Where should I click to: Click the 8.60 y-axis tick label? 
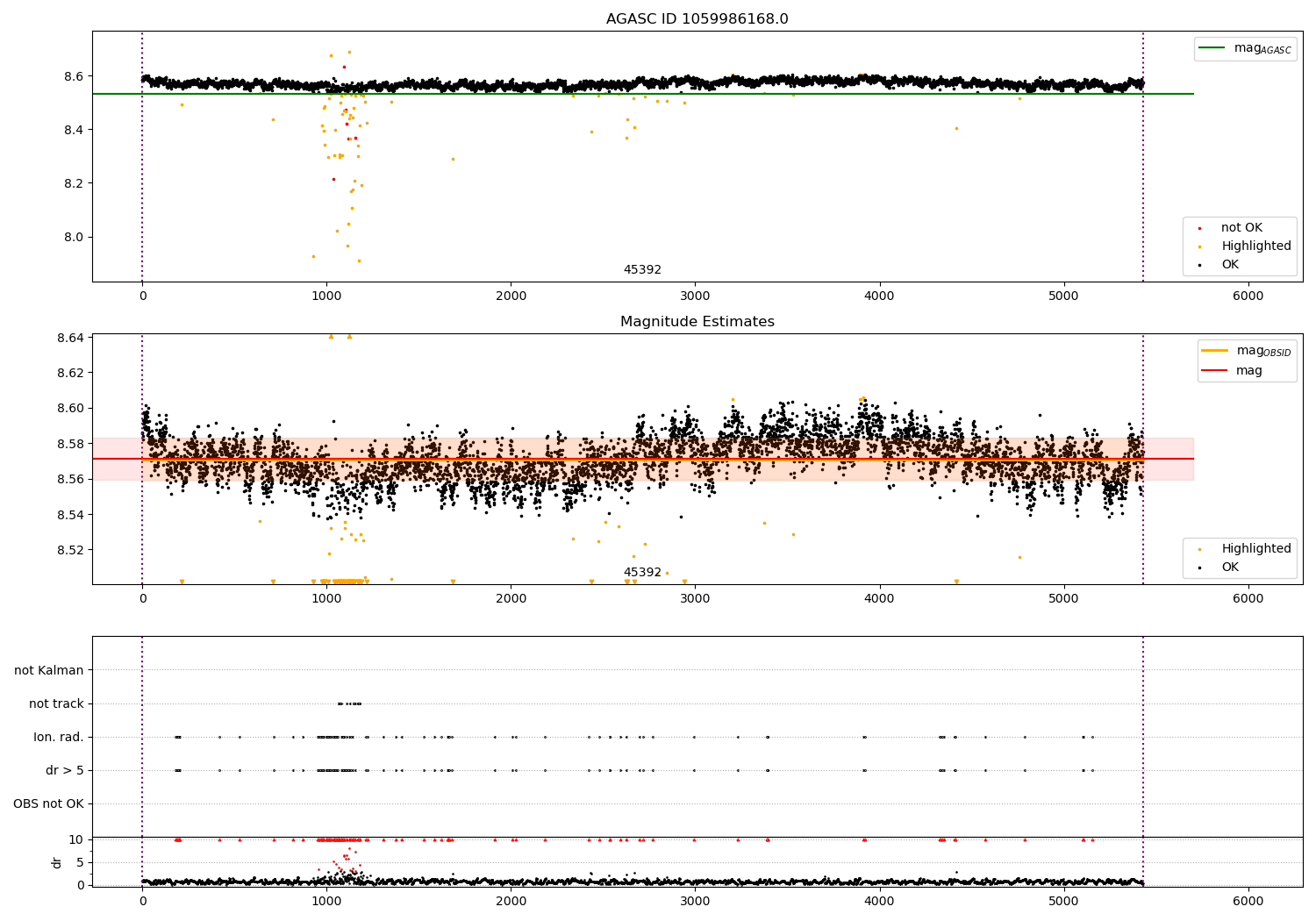(x=69, y=408)
